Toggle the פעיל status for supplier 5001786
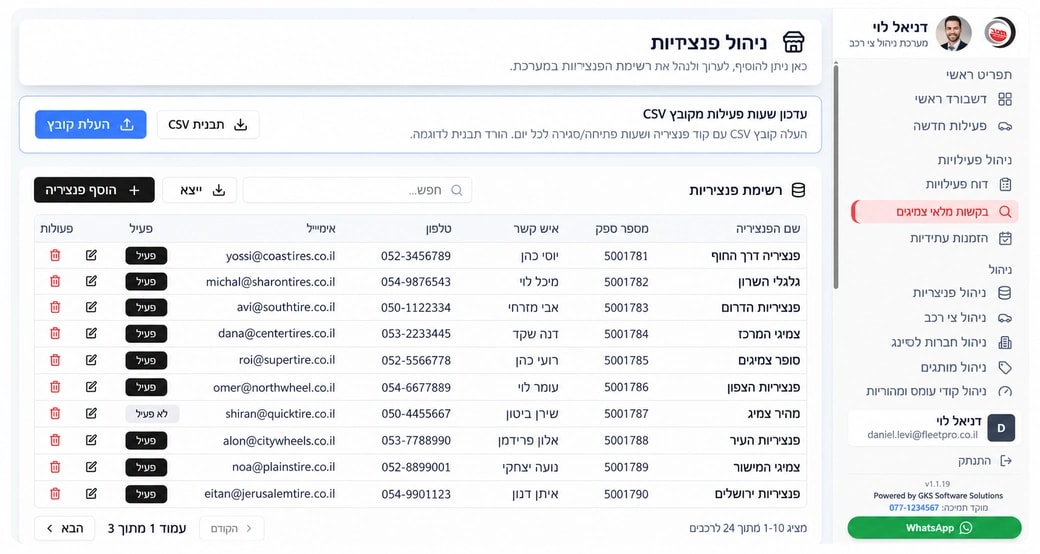 pyautogui.click(x=146, y=387)
